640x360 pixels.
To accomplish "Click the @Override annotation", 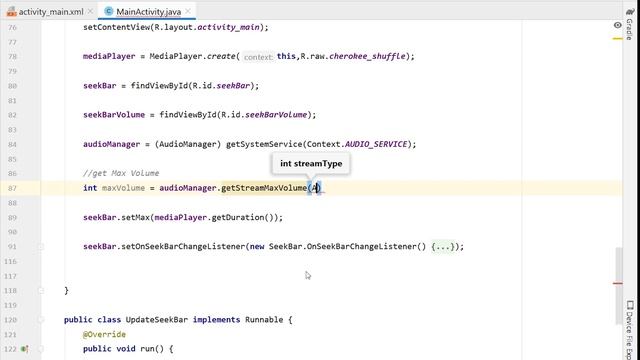I will pyautogui.click(x=104, y=334).
